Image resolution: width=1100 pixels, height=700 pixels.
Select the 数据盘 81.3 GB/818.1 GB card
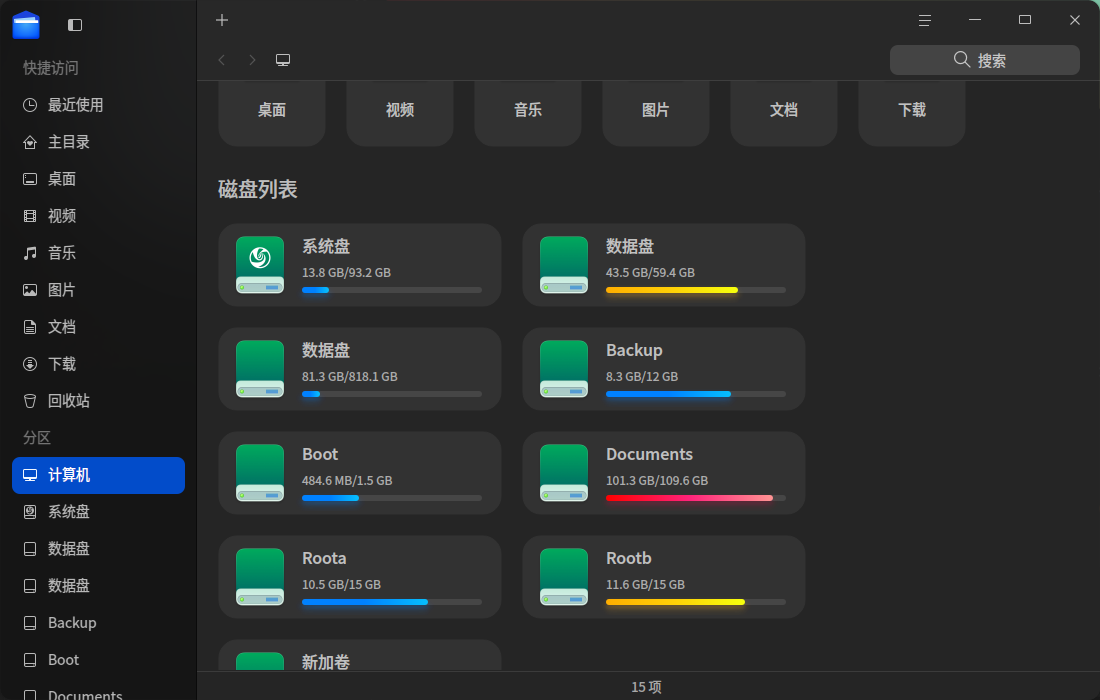pyautogui.click(x=360, y=369)
